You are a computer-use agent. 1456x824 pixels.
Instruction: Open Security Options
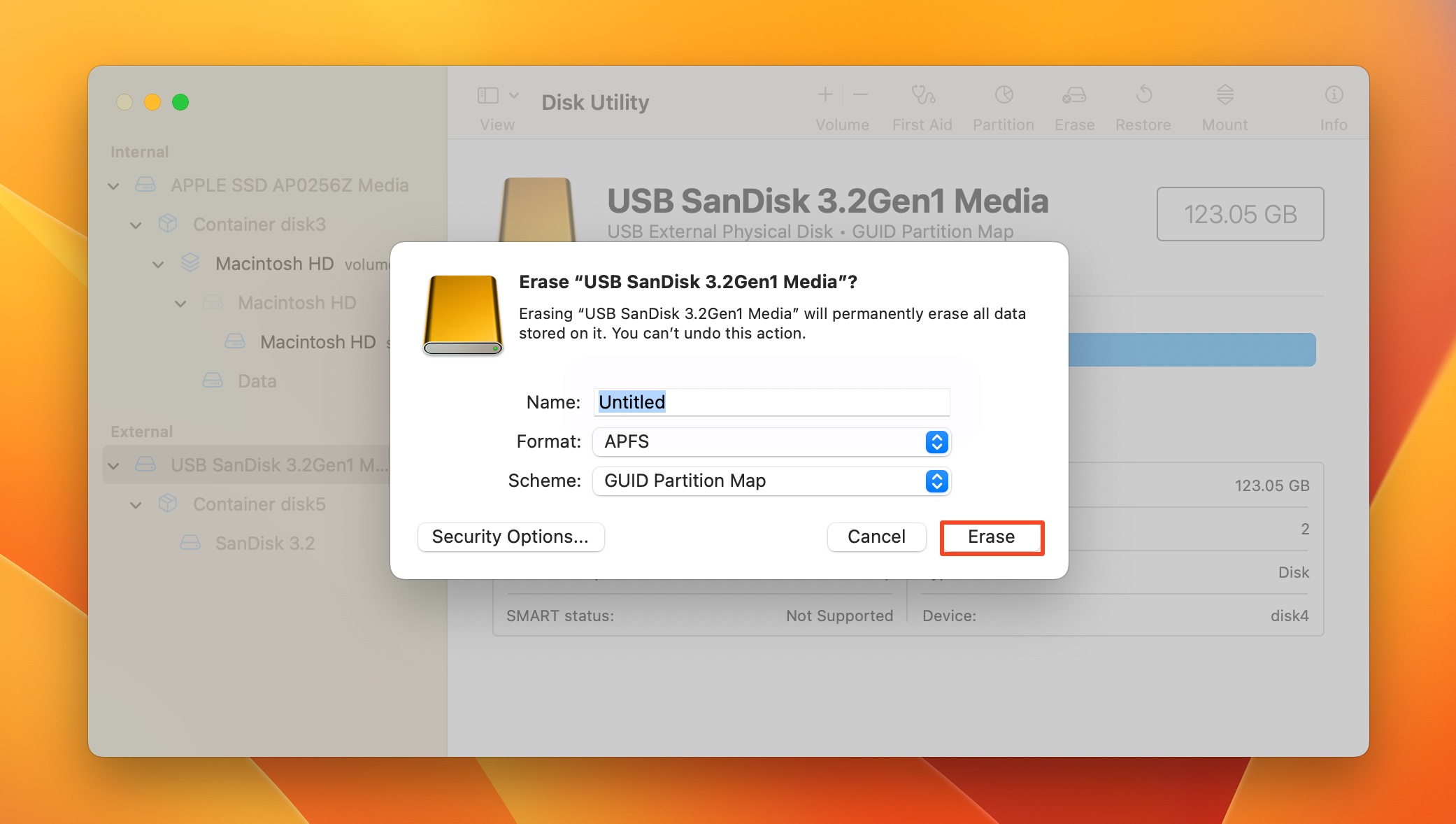(511, 537)
